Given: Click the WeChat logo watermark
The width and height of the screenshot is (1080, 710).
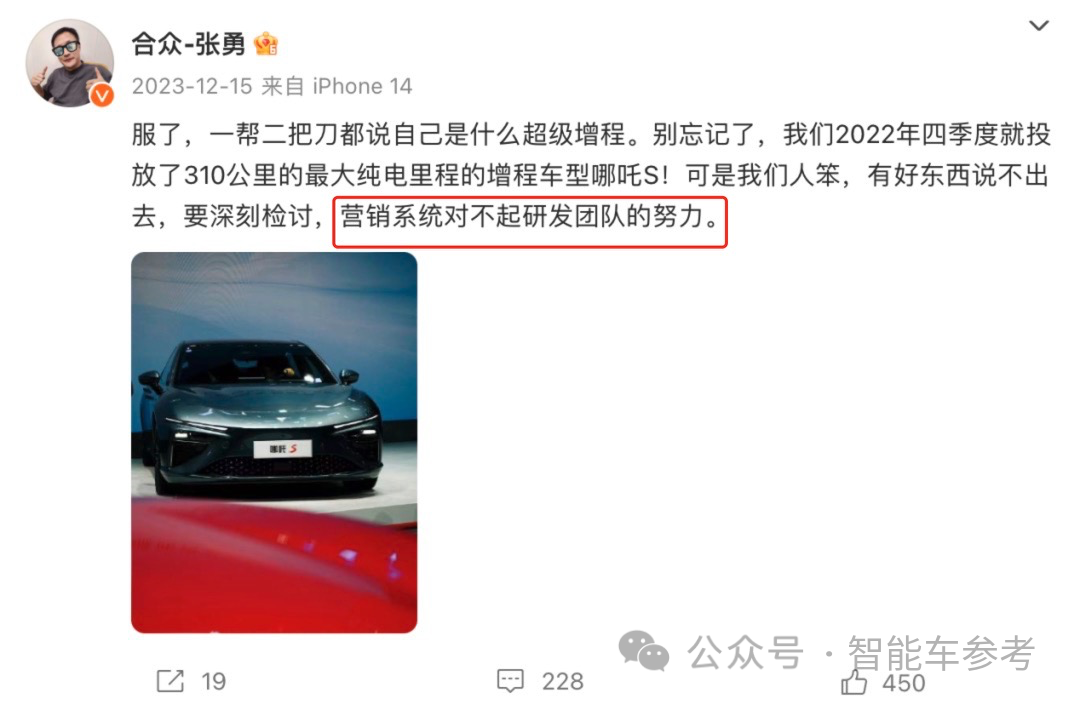Looking at the screenshot, I should (x=643, y=651).
